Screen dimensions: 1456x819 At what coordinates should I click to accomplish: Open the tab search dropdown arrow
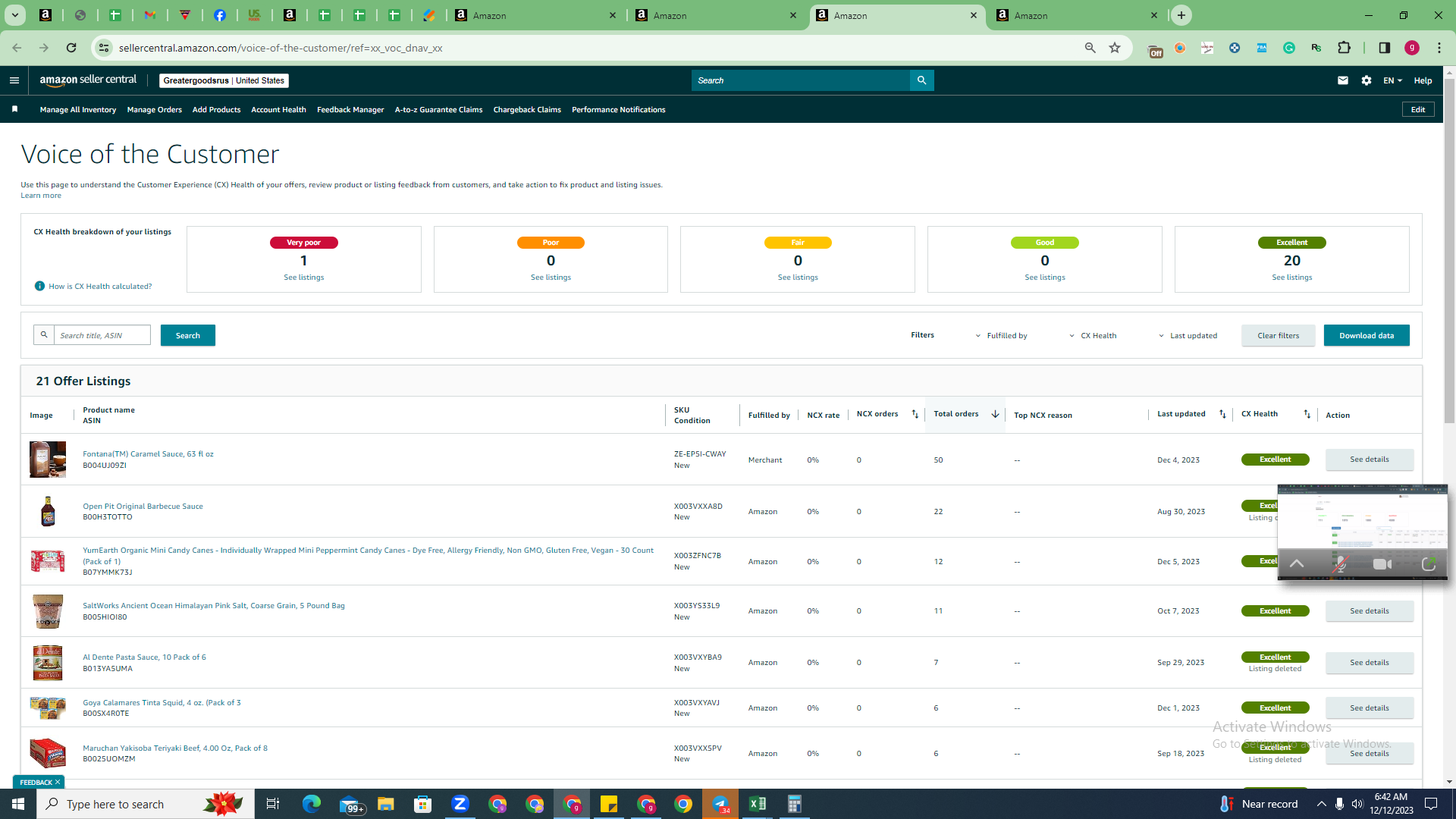click(x=15, y=15)
